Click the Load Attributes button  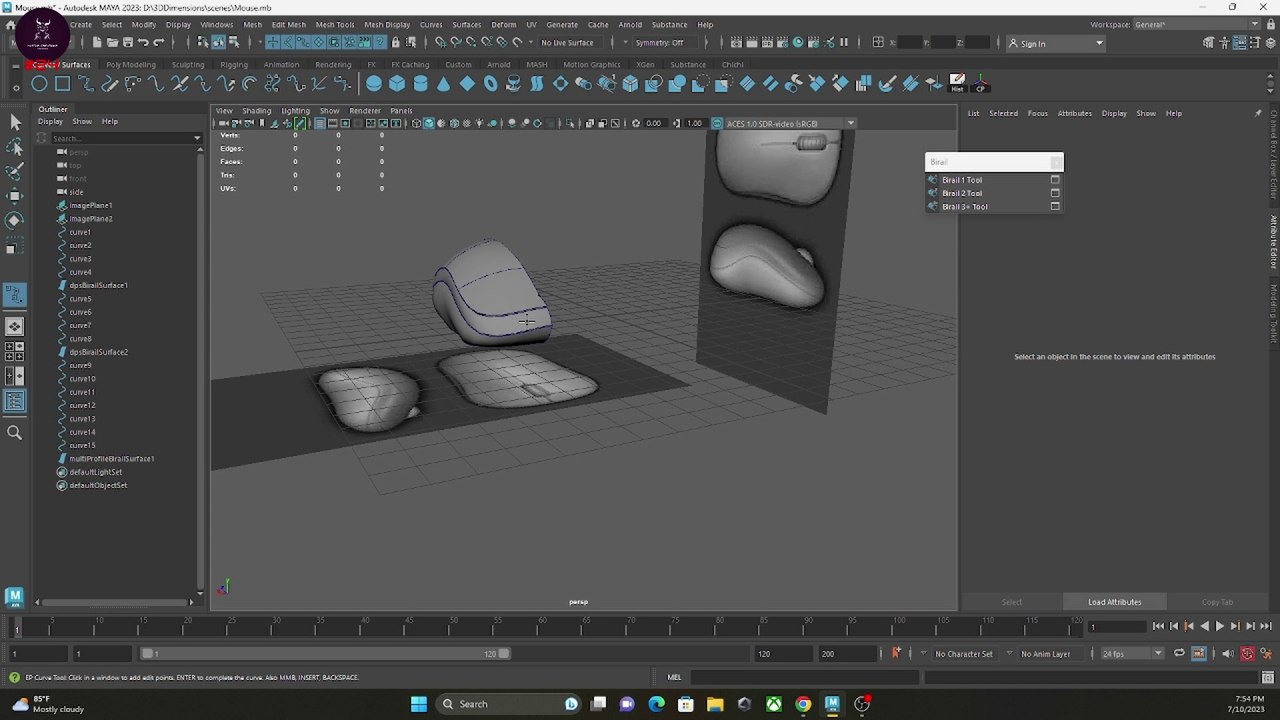1114,602
